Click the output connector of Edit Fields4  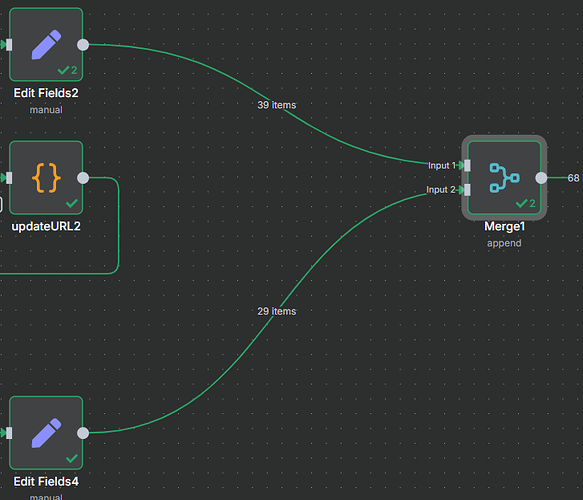83,433
